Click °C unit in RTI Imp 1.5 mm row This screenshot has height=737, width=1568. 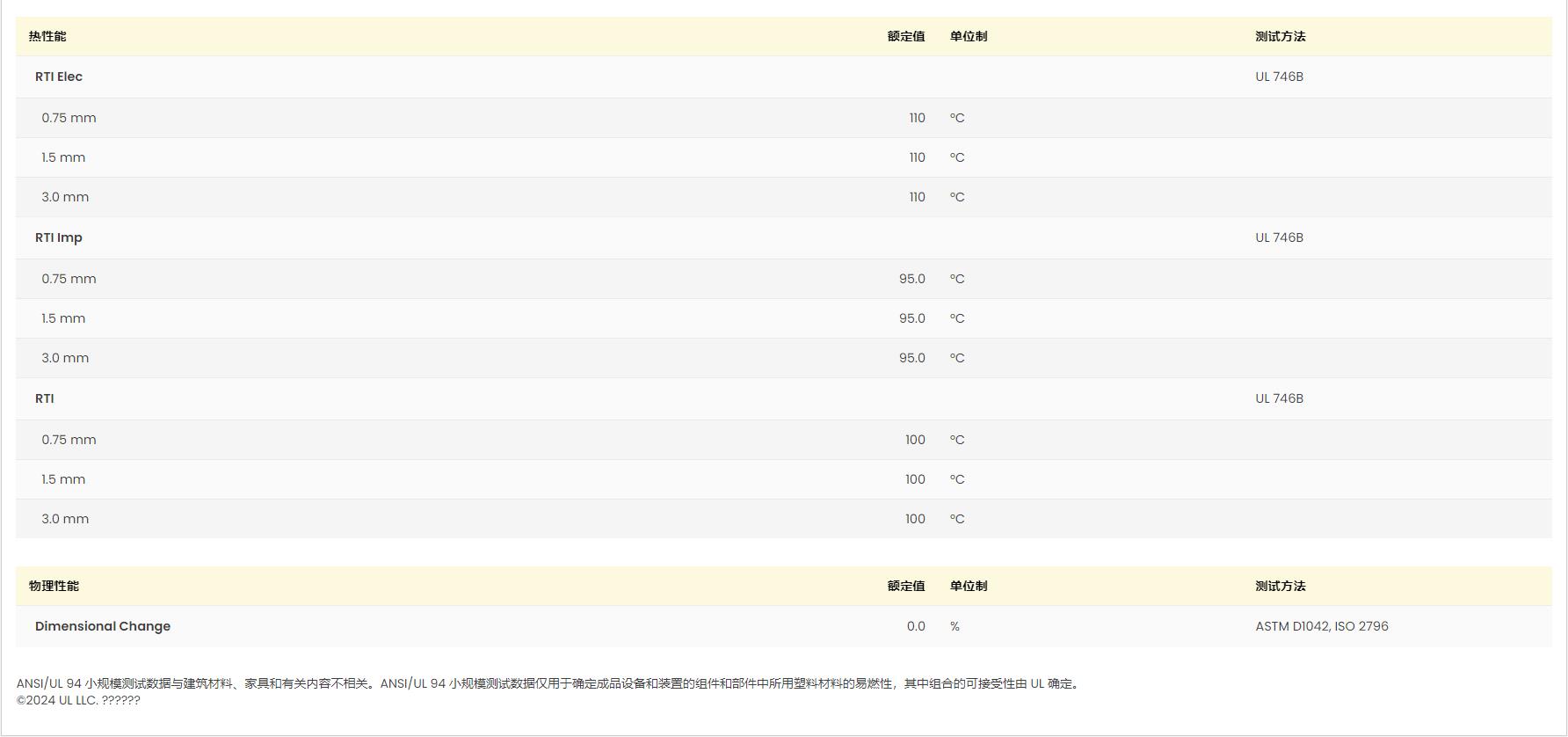click(957, 318)
